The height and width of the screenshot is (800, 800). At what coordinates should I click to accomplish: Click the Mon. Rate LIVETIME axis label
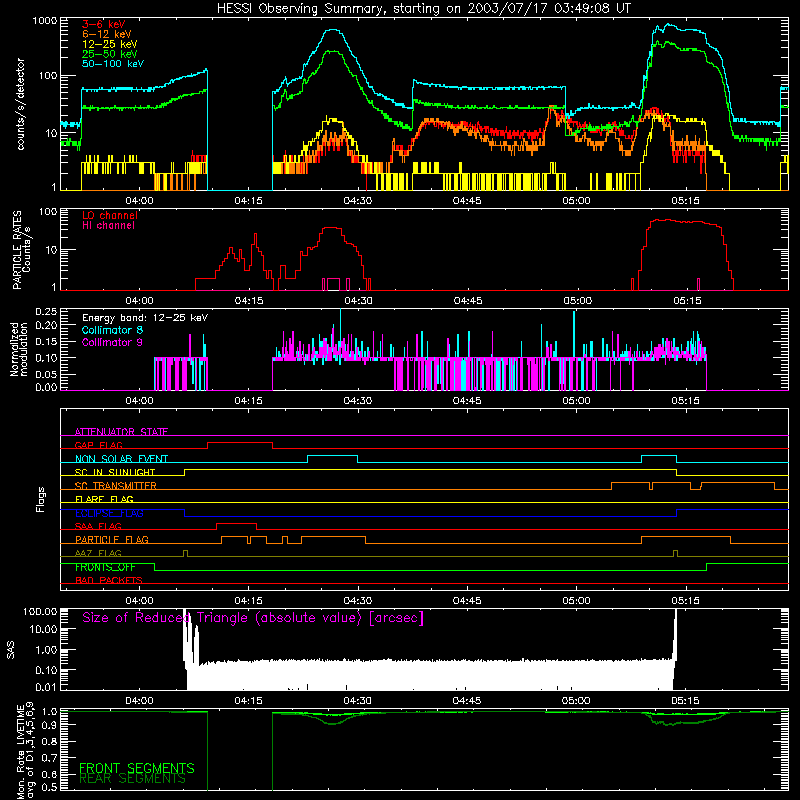pos(26,750)
